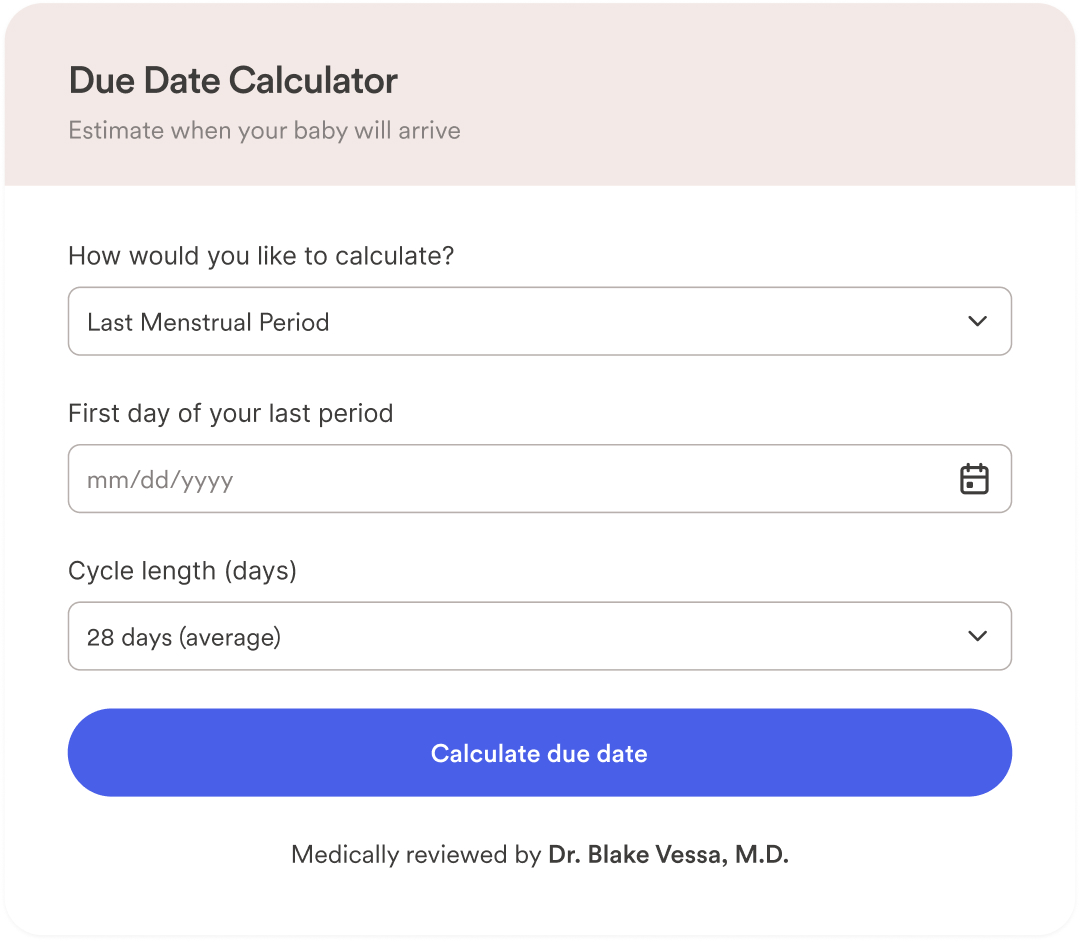The width and height of the screenshot is (1080, 942).
Task: Open the Cycle length (days) dropdown
Action: click(540, 636)
